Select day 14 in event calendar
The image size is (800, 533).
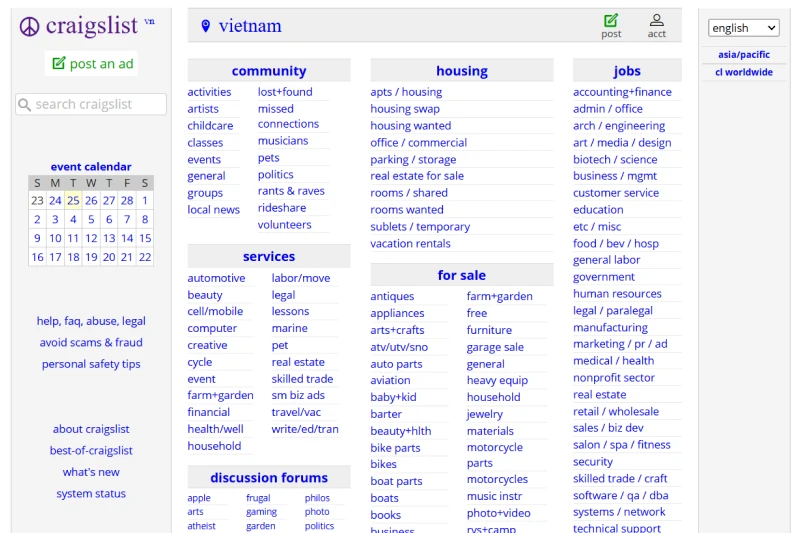pos(127,238)
